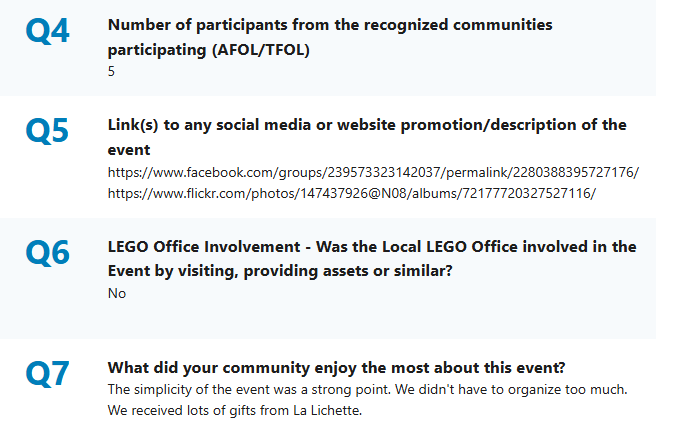Click the answer value 5 under Q4
This screenshot has width=689, height=428.
point(111,72)
